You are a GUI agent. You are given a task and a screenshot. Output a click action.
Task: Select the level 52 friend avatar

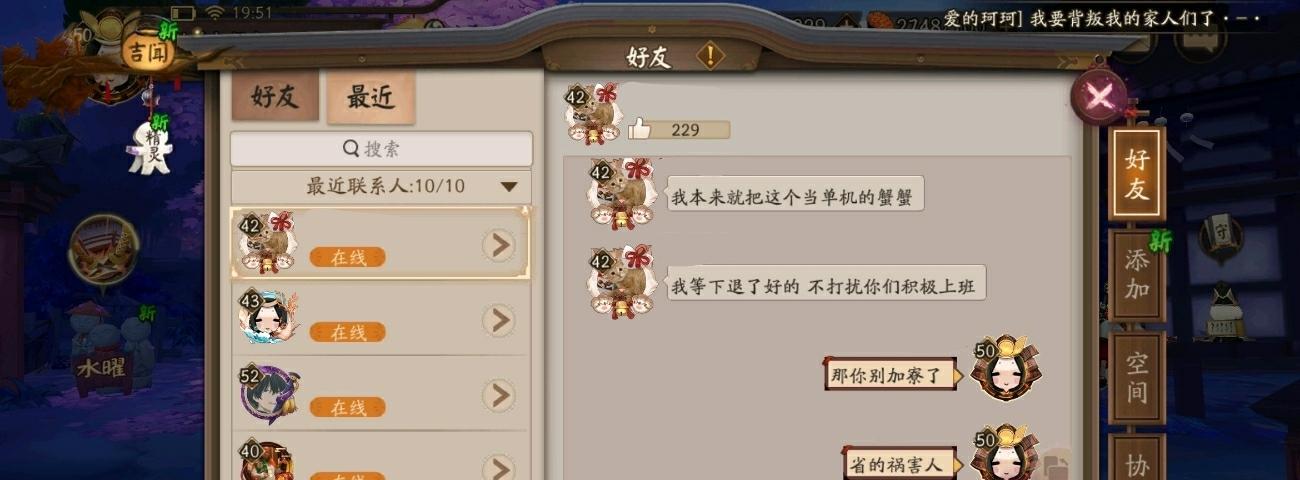pyautogui.click(x=268, y=394)
